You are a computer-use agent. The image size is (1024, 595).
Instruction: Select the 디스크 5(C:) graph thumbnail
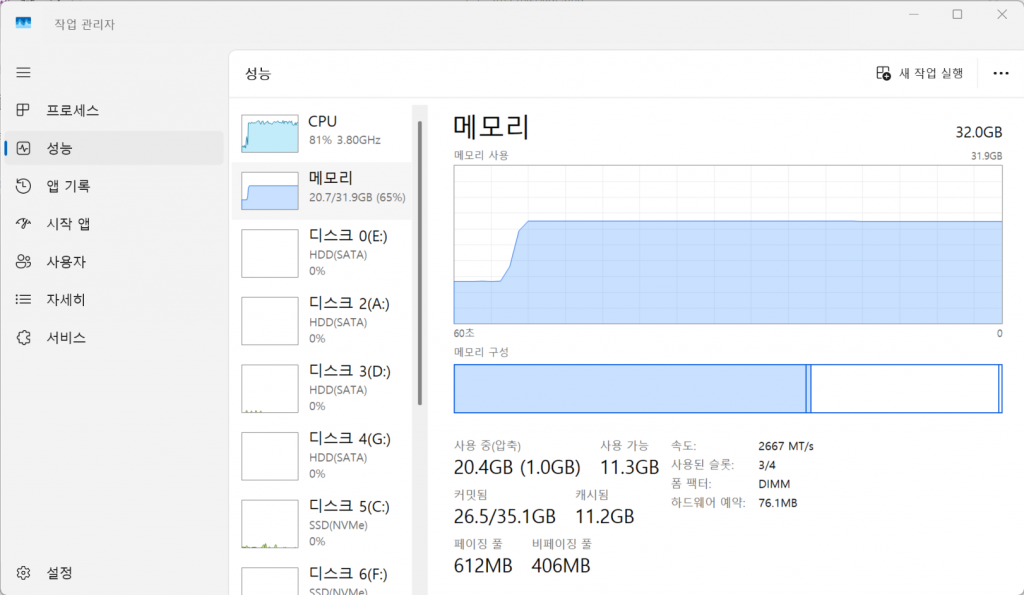pos(270,524)
